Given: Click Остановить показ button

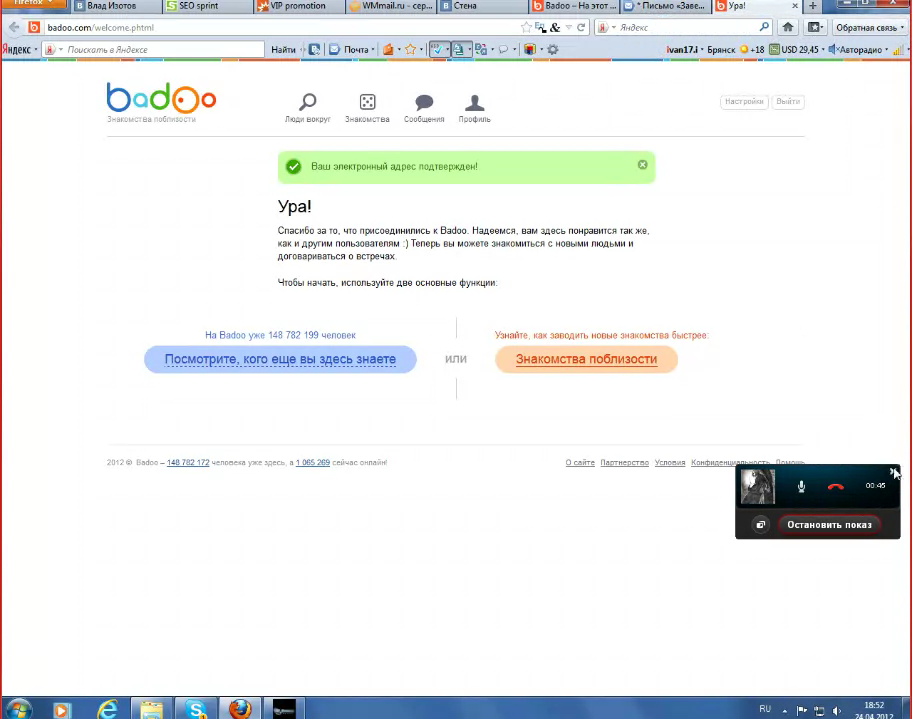Looking at the screenshot, I should [x=829, y=525].
